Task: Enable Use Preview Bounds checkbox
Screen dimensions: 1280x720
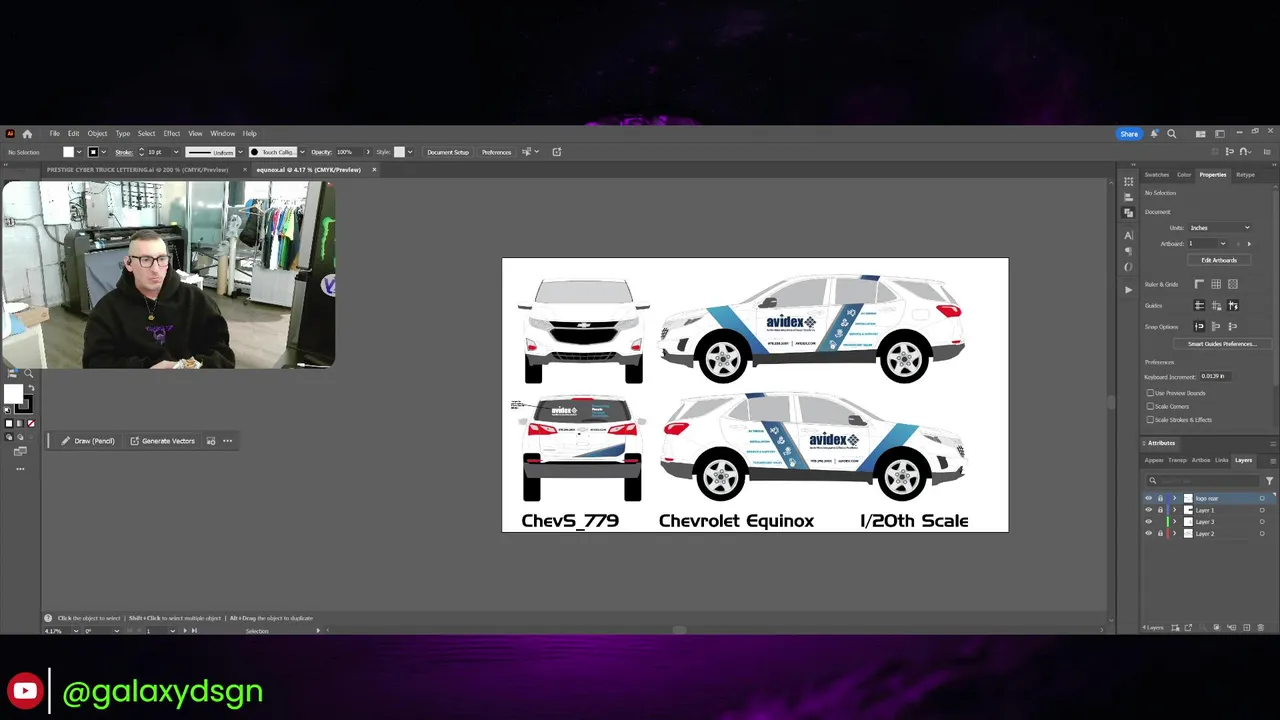Action: click(x=1150, y=393)
